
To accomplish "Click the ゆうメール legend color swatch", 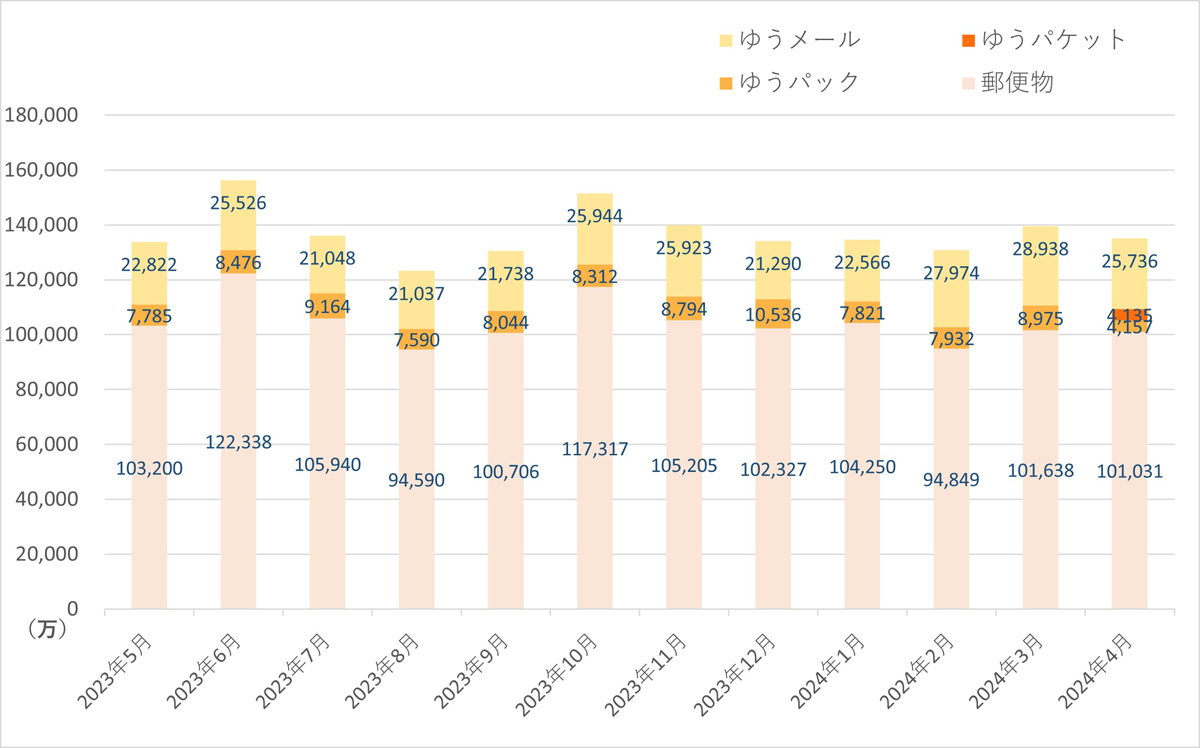I will point(726,41).
